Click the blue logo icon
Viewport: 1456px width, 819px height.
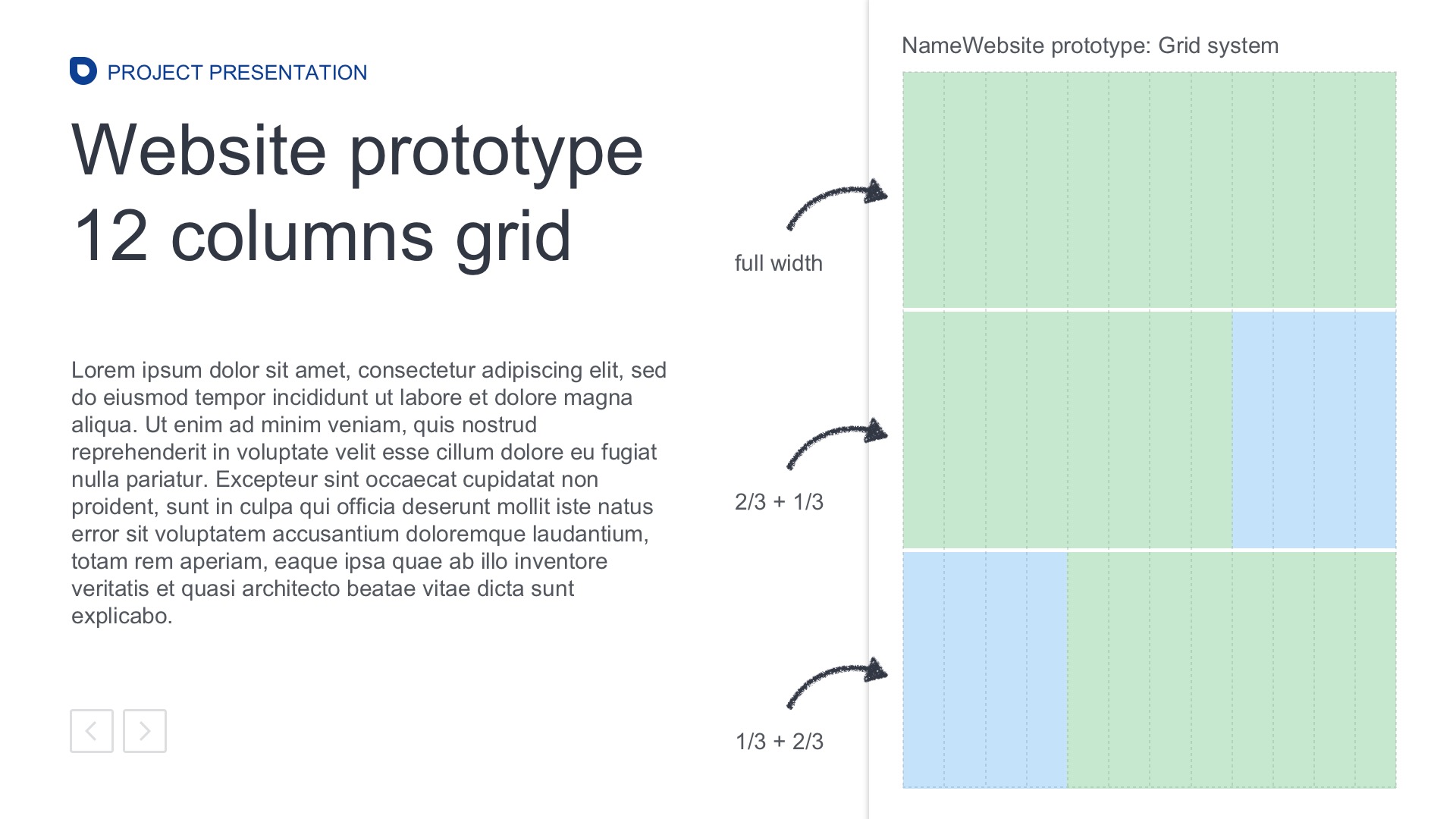83,71
